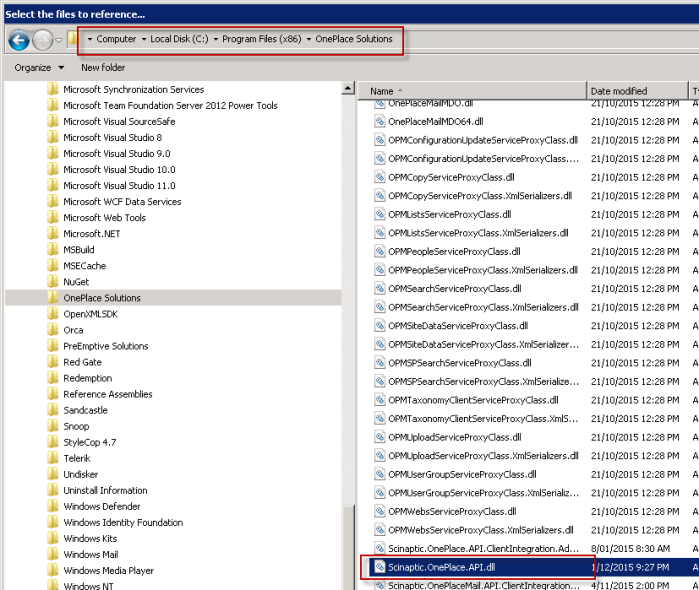Select the NuGet folder
This screenshot has width=699, height=590.
click(76, 282)
